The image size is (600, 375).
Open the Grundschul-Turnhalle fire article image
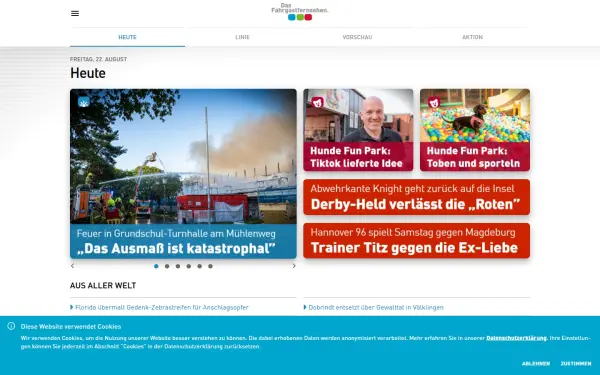[183, 157]
